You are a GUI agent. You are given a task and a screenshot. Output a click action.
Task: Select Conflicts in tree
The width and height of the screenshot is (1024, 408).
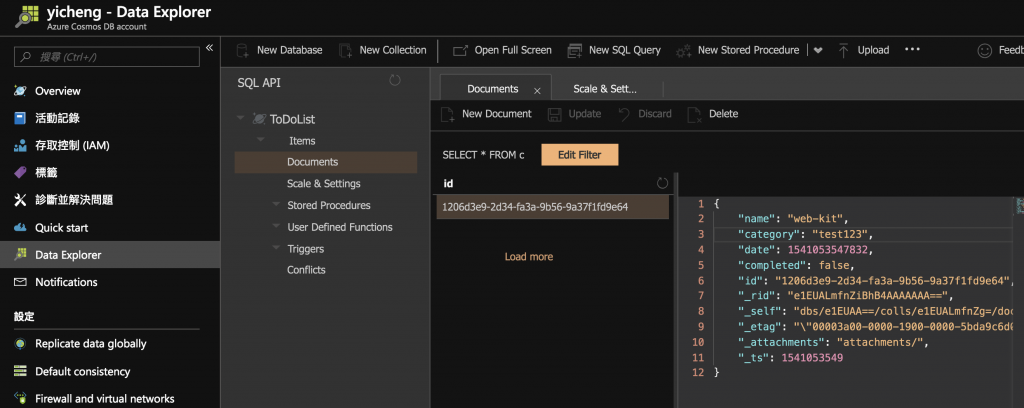point(306,270)
